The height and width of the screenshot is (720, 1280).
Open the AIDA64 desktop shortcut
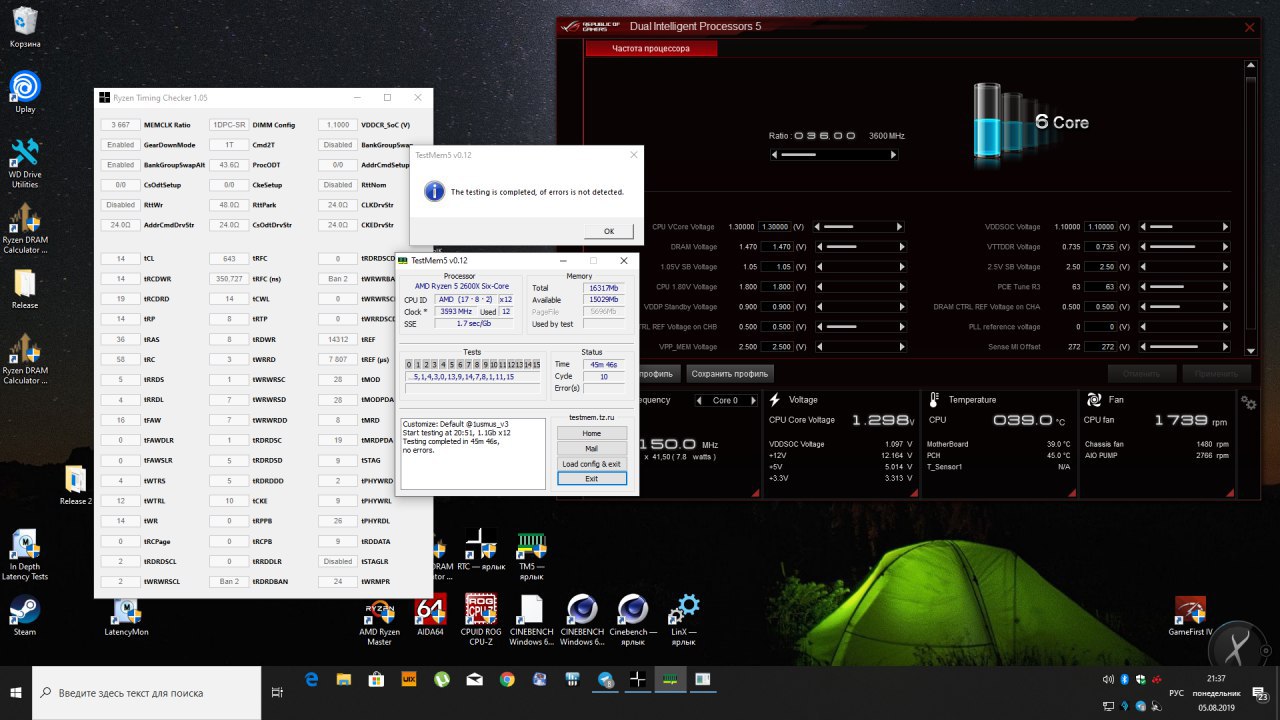coord(430,616)
